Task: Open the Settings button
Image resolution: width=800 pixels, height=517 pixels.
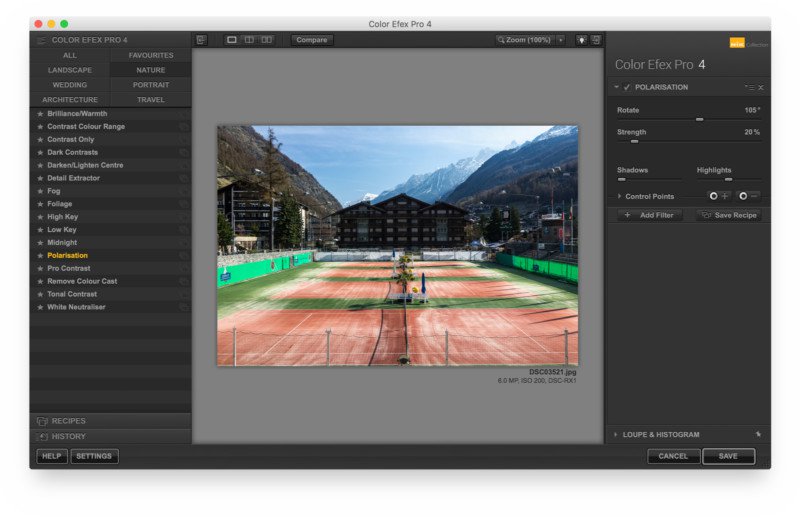Action: 94,456
